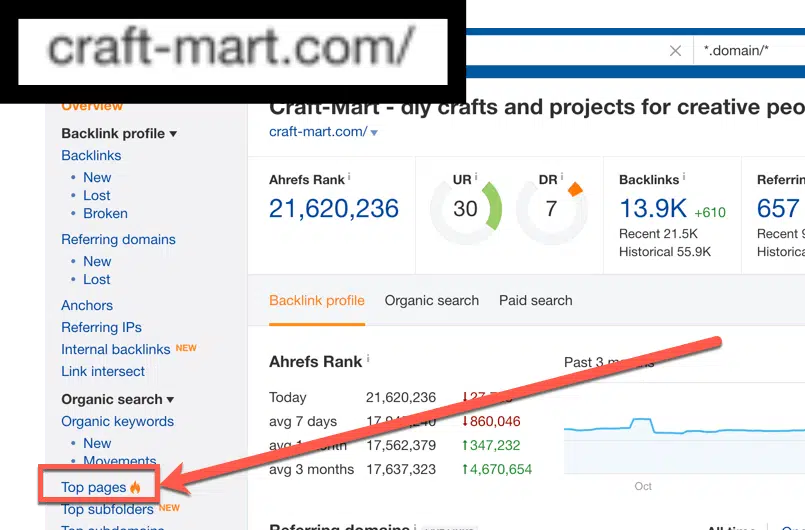Open Lost under Referring domains
The image size is (805, 530).
pos(97,280)
